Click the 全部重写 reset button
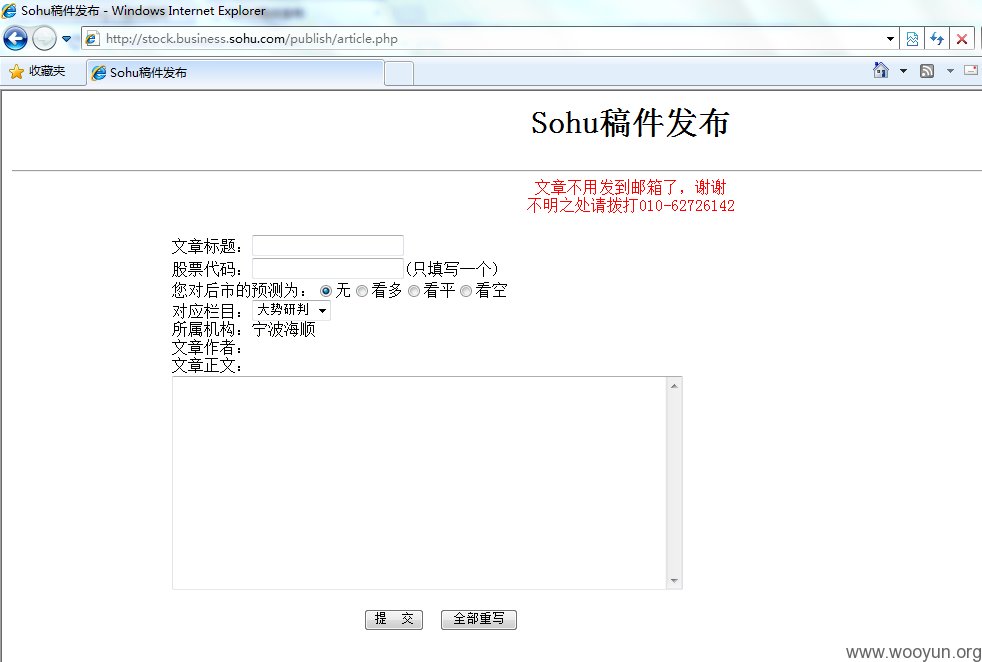Screen dimensions: 982x662 coord(478,619)
